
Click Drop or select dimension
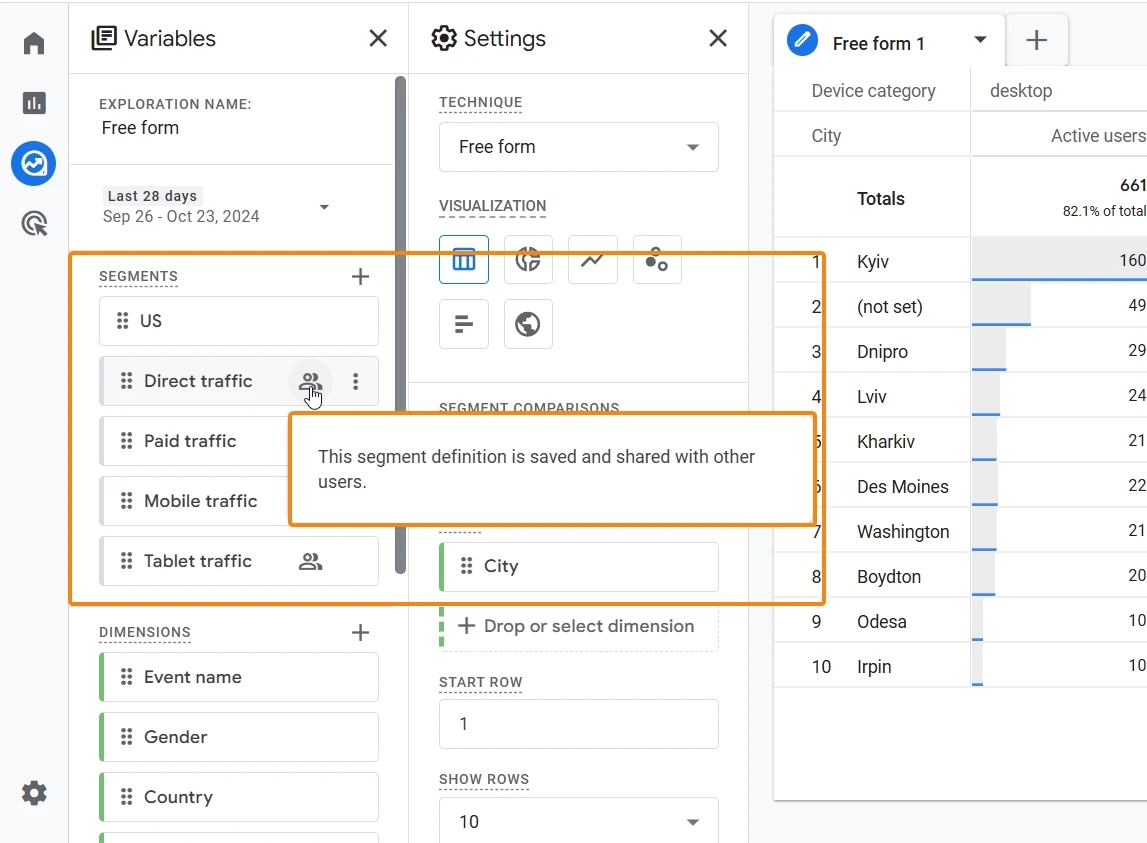(579, 626)
